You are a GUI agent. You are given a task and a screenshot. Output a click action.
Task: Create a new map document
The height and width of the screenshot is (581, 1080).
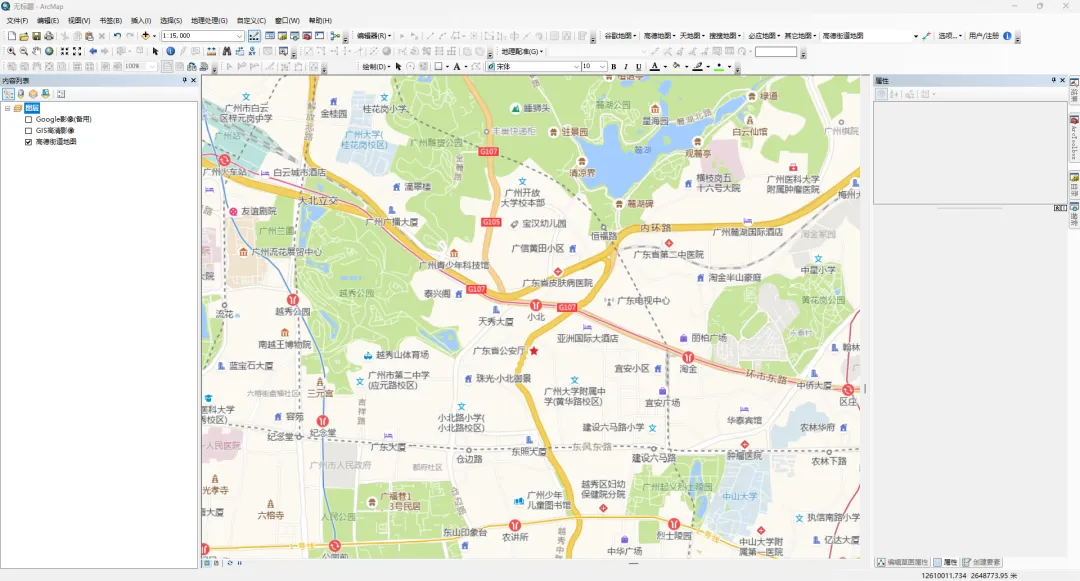[12, 36]
